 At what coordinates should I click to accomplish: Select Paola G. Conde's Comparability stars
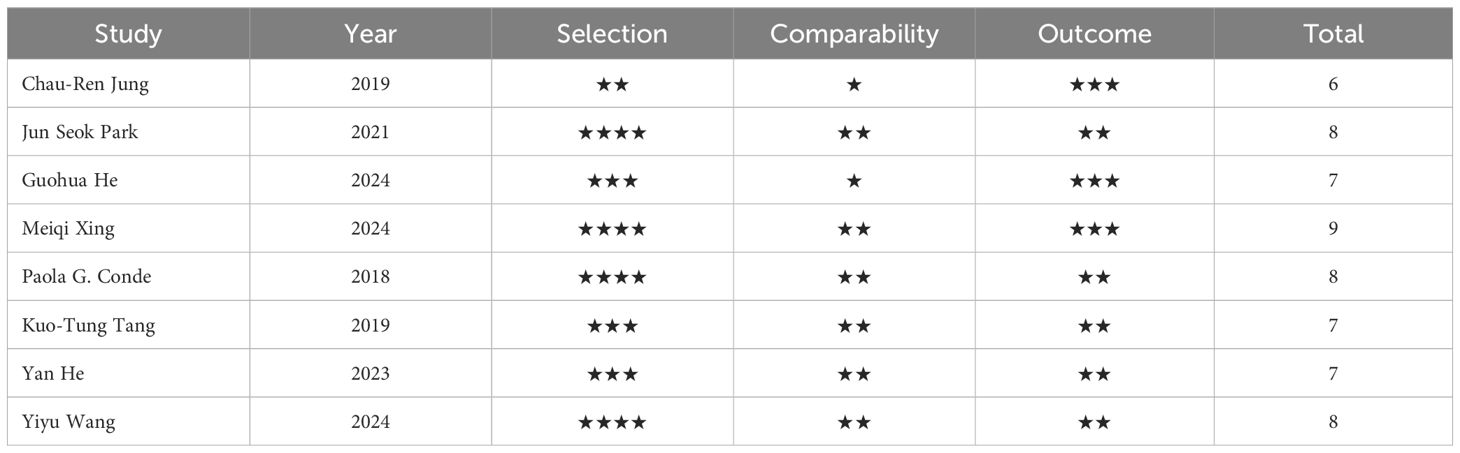(854, 277)
